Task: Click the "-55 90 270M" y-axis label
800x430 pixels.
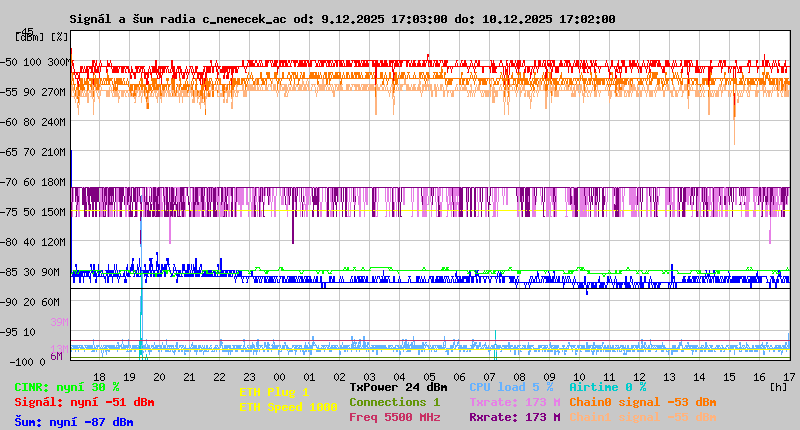Action: click(x=35, y=92)
